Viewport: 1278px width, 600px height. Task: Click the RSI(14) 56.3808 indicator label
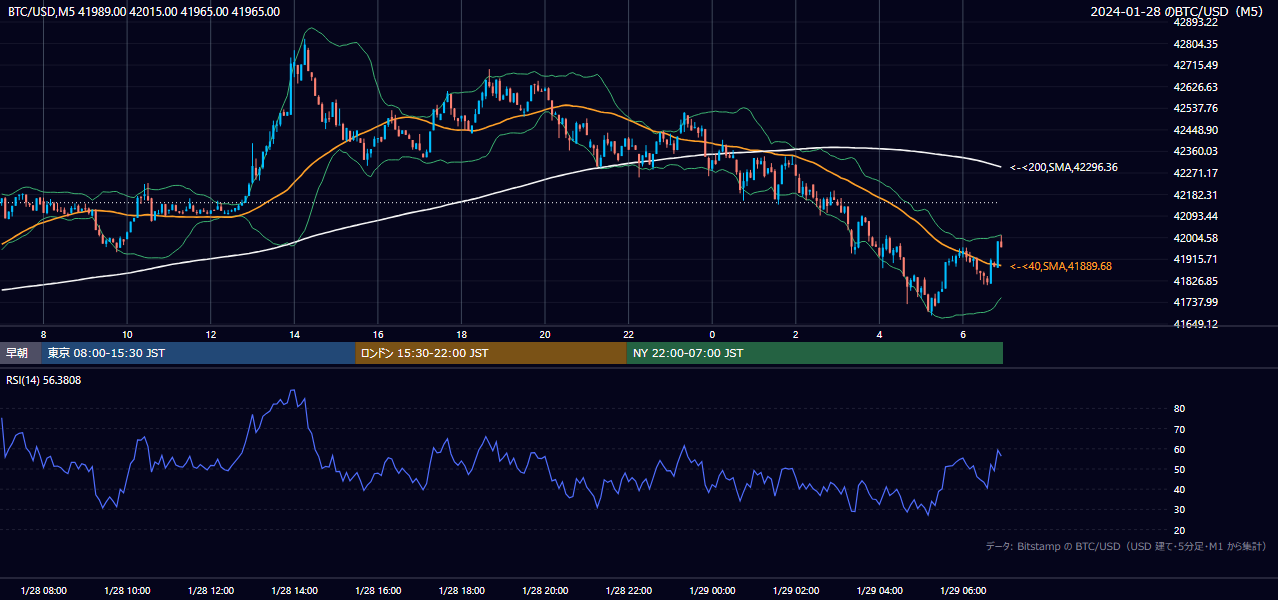(45, 381)
